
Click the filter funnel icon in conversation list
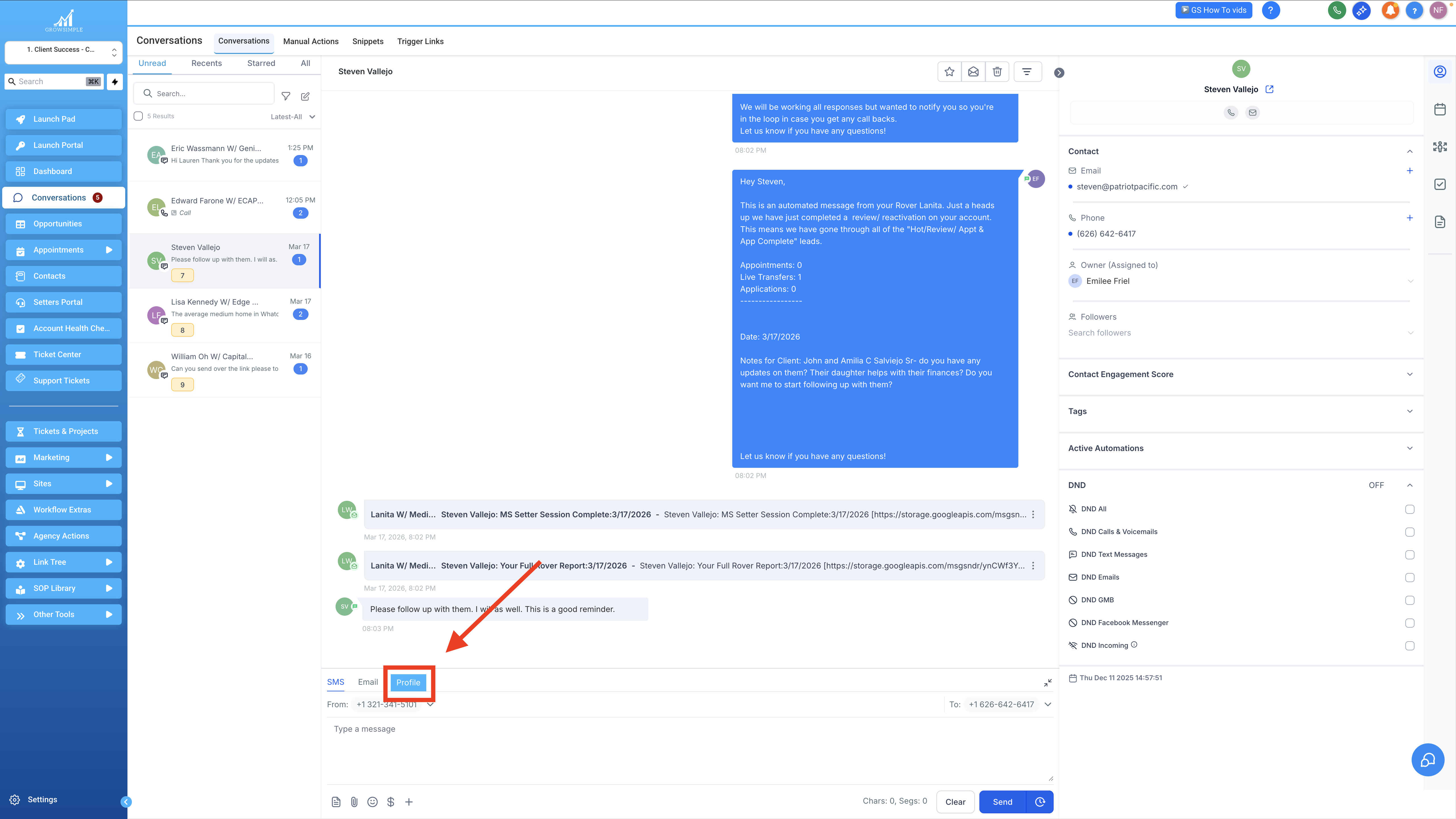click(x=286, y=97)
